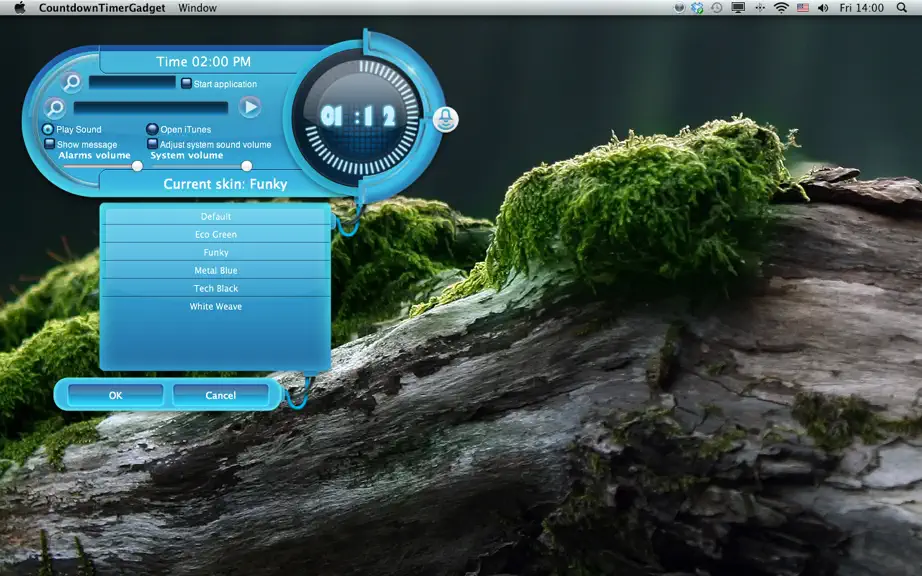Click the countdown digits on the dial
This screenshot has height=576, width=922.
coord(359,116)
